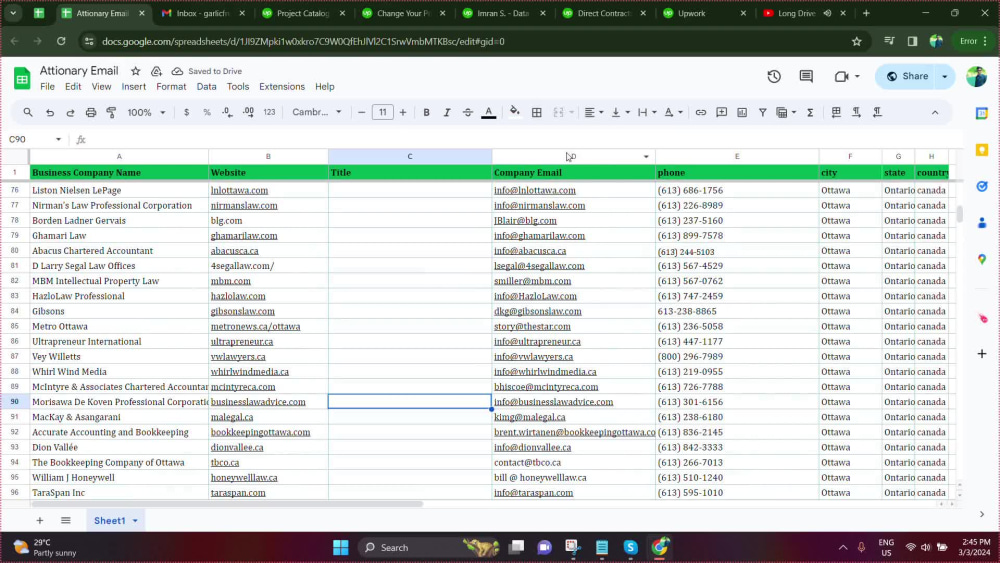Click the Name box showing C90

pyautogui.click(x=35, y=140)
